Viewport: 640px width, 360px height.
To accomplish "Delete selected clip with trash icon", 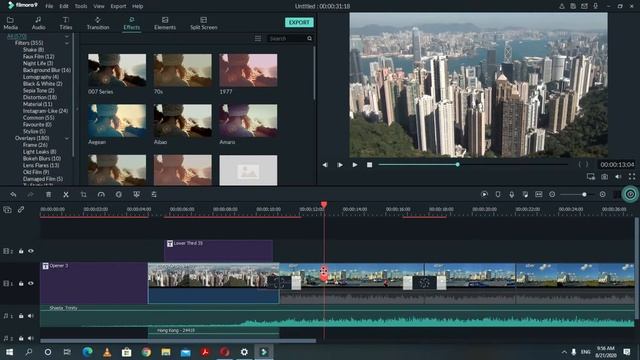I will tap(49, 195).
